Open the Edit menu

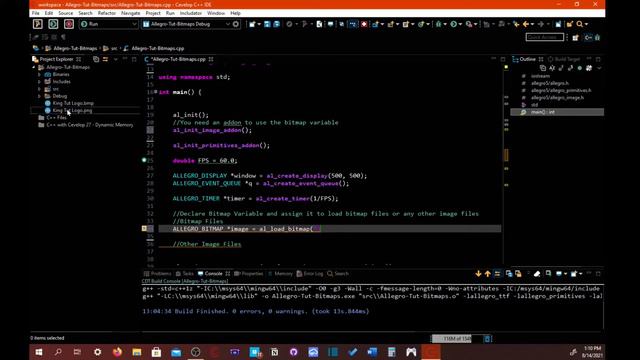pyautogui.click(x=49, y=13)
